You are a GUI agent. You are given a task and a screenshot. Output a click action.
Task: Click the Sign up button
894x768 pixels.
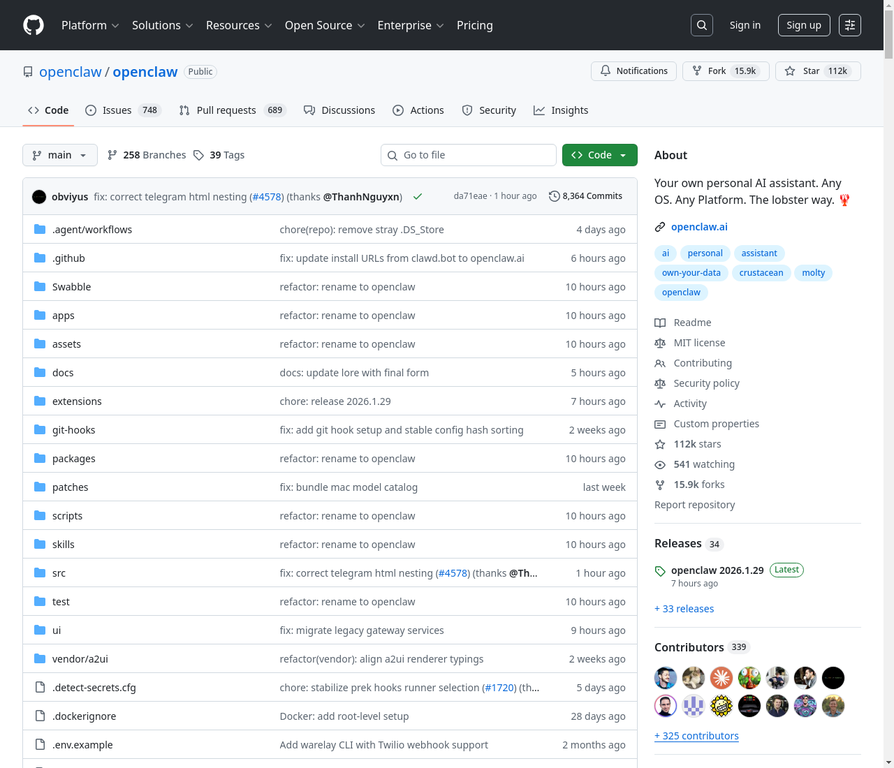pyautogui.click(x=803, y=25)
